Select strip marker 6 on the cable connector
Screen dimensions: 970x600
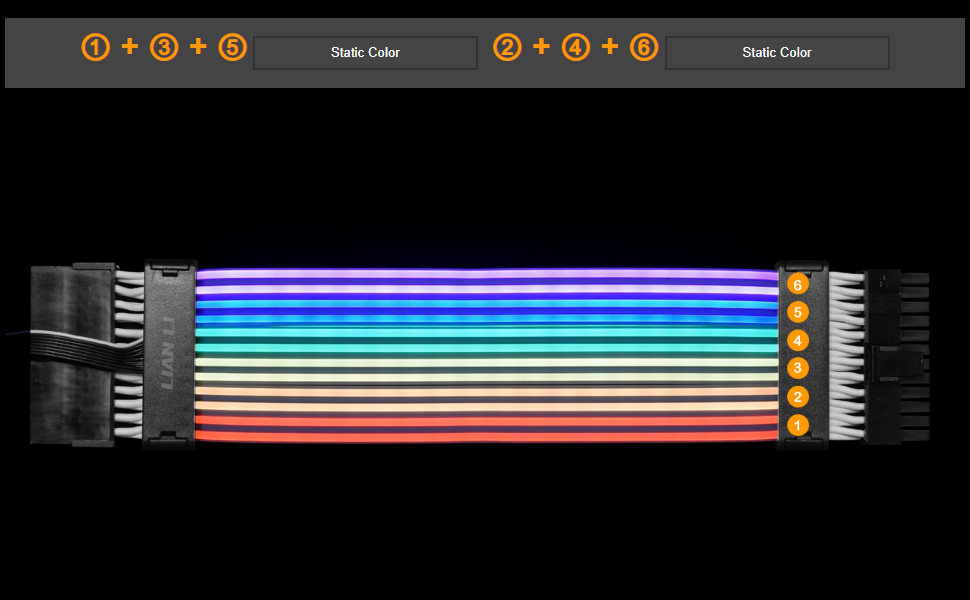(797, 285)
